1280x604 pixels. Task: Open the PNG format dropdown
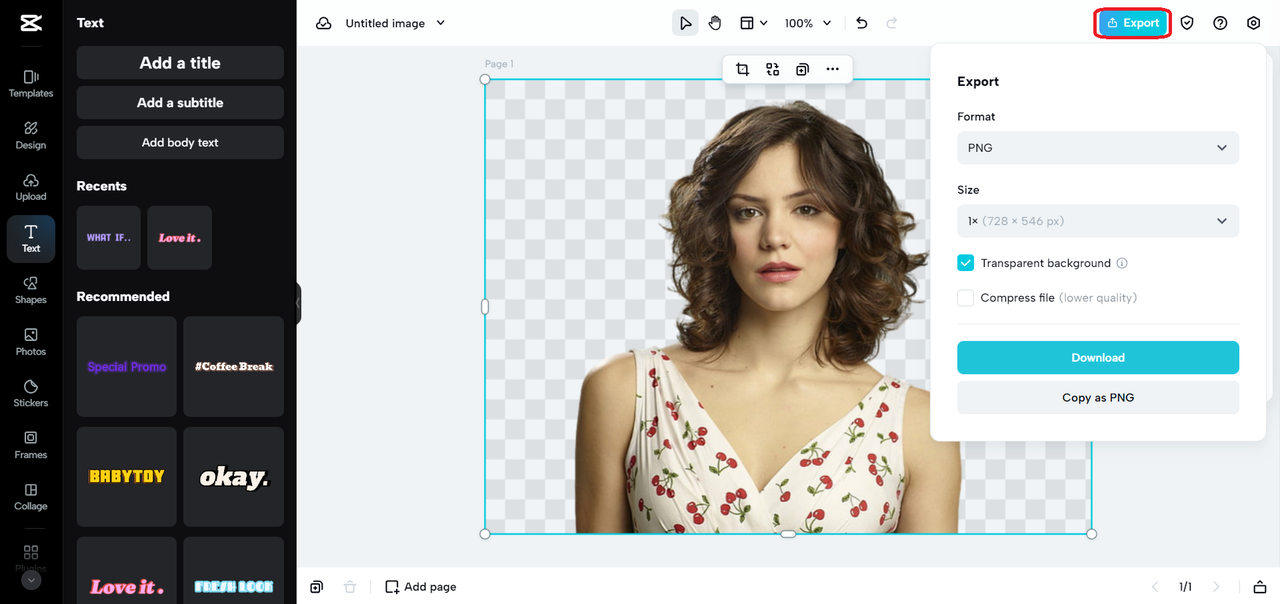(x=1098, y=148)
